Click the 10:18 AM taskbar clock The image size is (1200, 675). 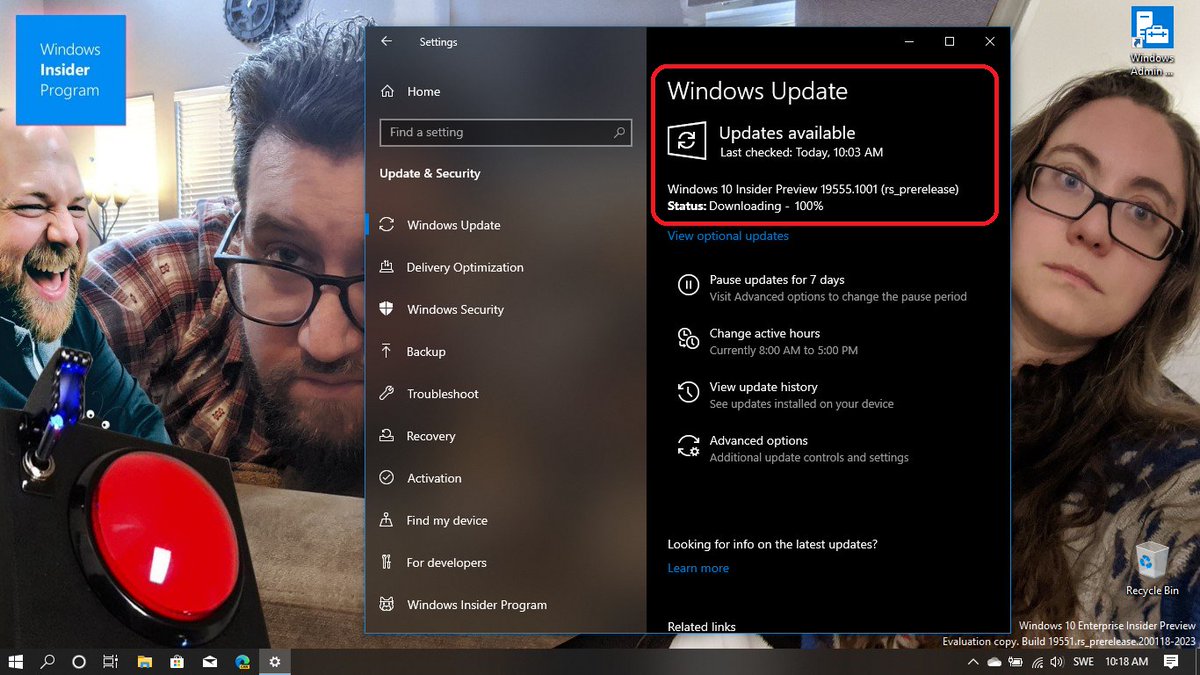[1126, 662]
